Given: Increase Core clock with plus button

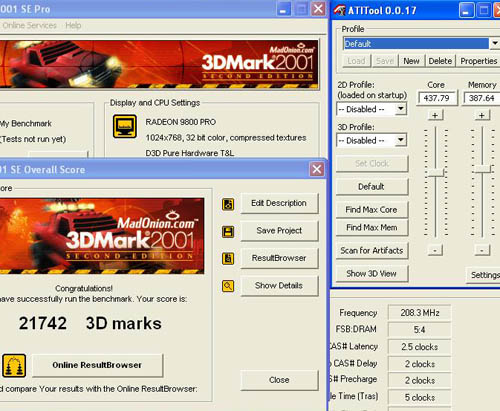Looking at the screenshot, I should 435,115.
